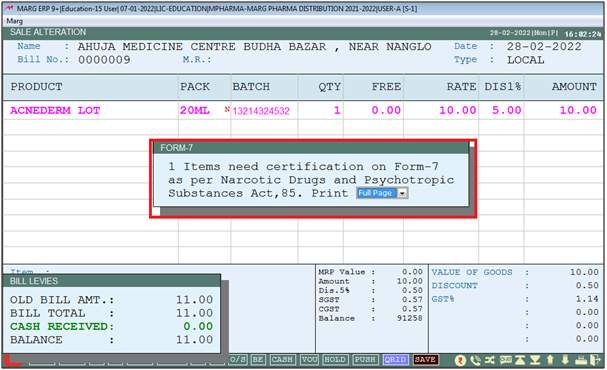Image resolution: width=607 pixels, height=370 pixels.
Task: Click the PRODUCT column header
Action: 36,87
